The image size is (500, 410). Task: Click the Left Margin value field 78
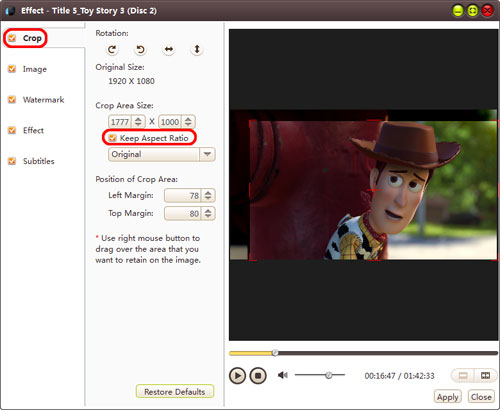[x=183, y=195]
